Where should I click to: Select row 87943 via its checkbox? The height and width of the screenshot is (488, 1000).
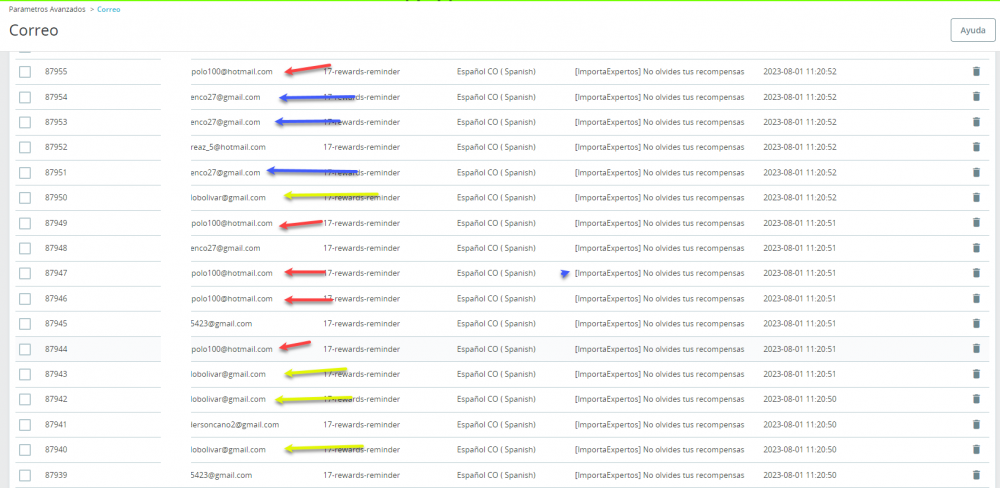coord(25,374)
